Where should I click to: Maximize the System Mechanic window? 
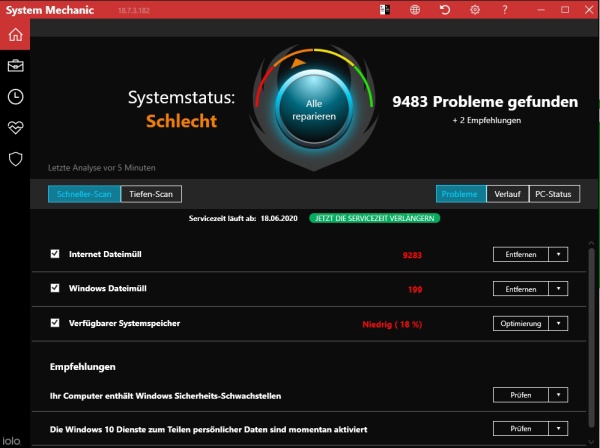point(565,10)
